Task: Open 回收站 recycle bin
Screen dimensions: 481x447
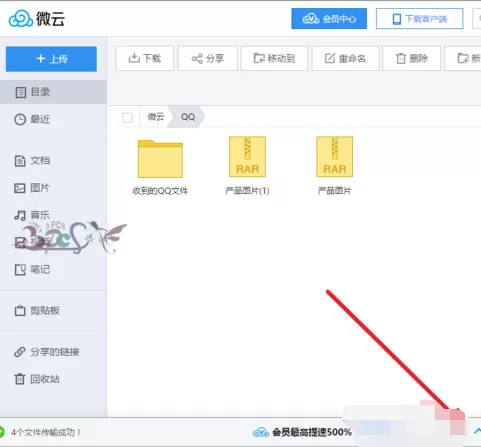Action: [x=53, y=379]
